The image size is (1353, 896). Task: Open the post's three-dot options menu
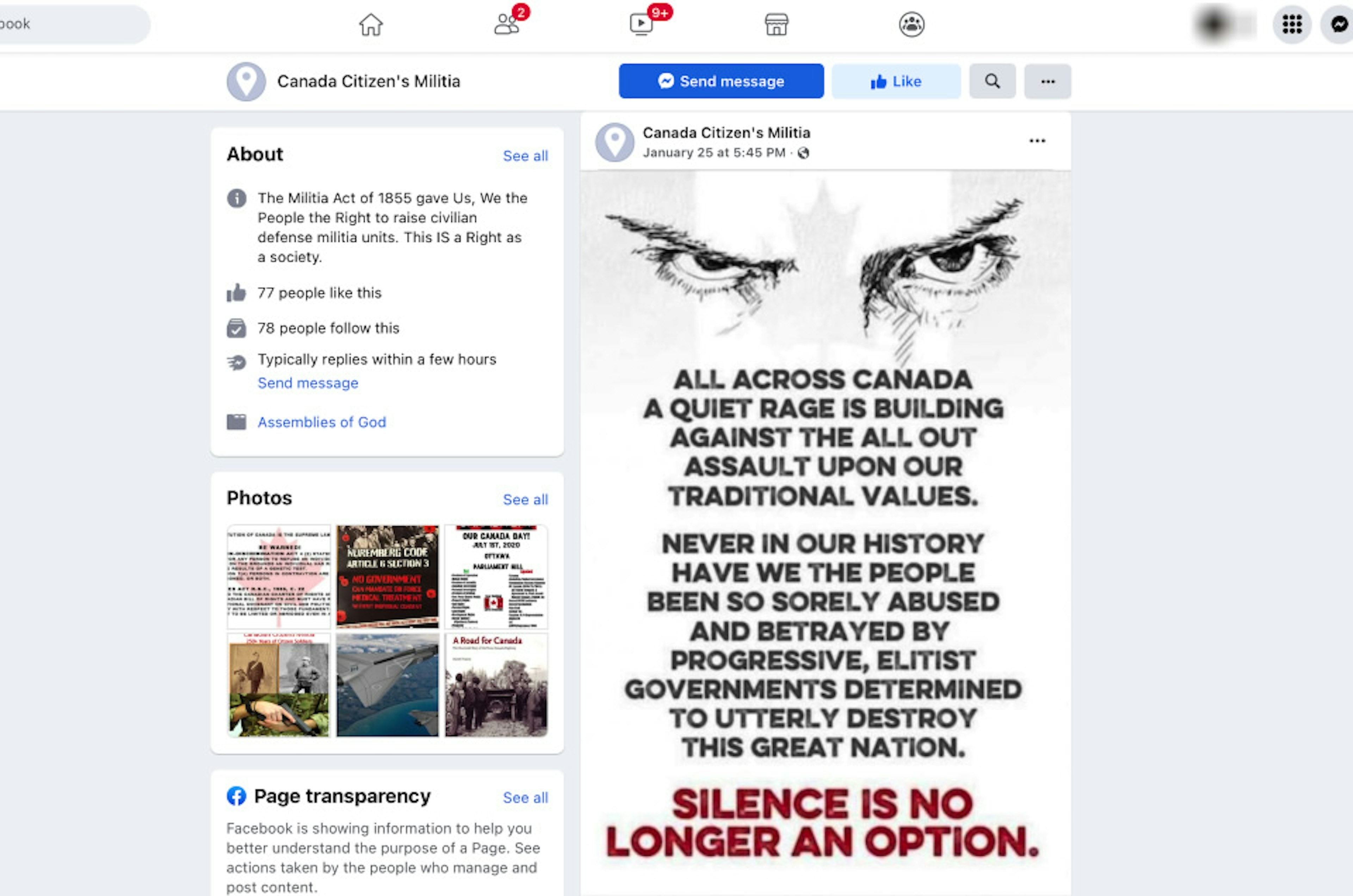[x=1037, y=141]
